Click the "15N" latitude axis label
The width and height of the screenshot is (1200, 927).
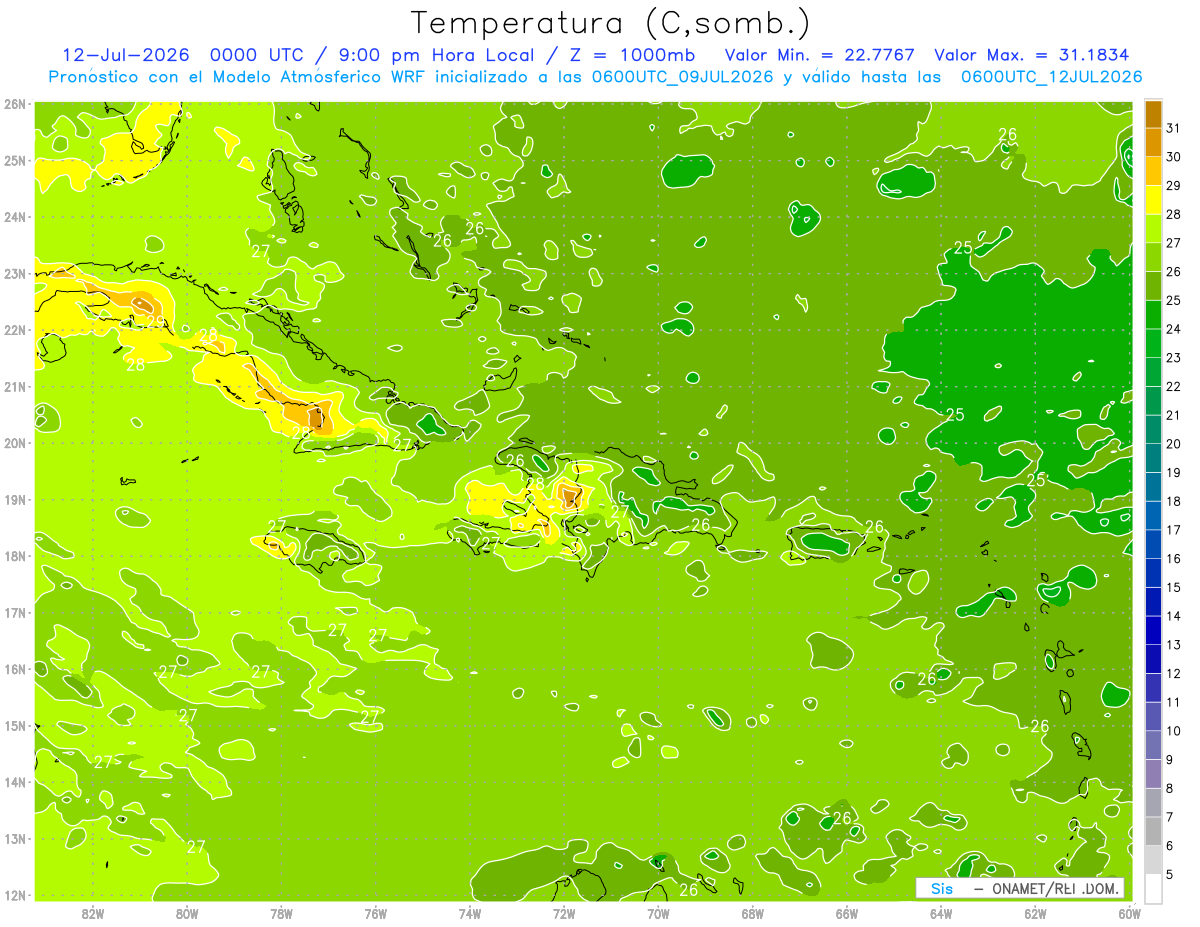click(x=14, y=726)
